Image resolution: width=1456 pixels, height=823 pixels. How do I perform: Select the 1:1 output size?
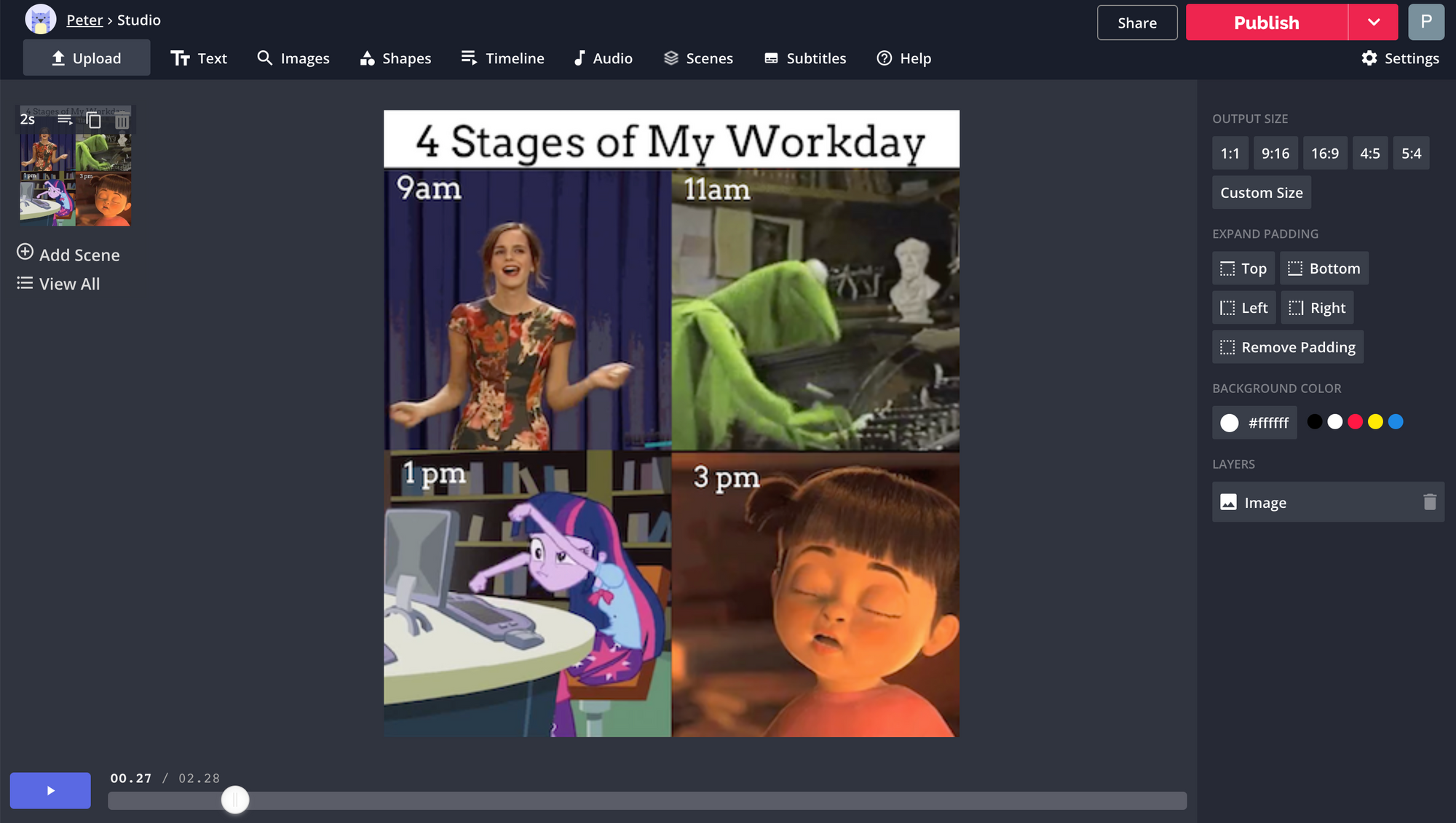1230,154
